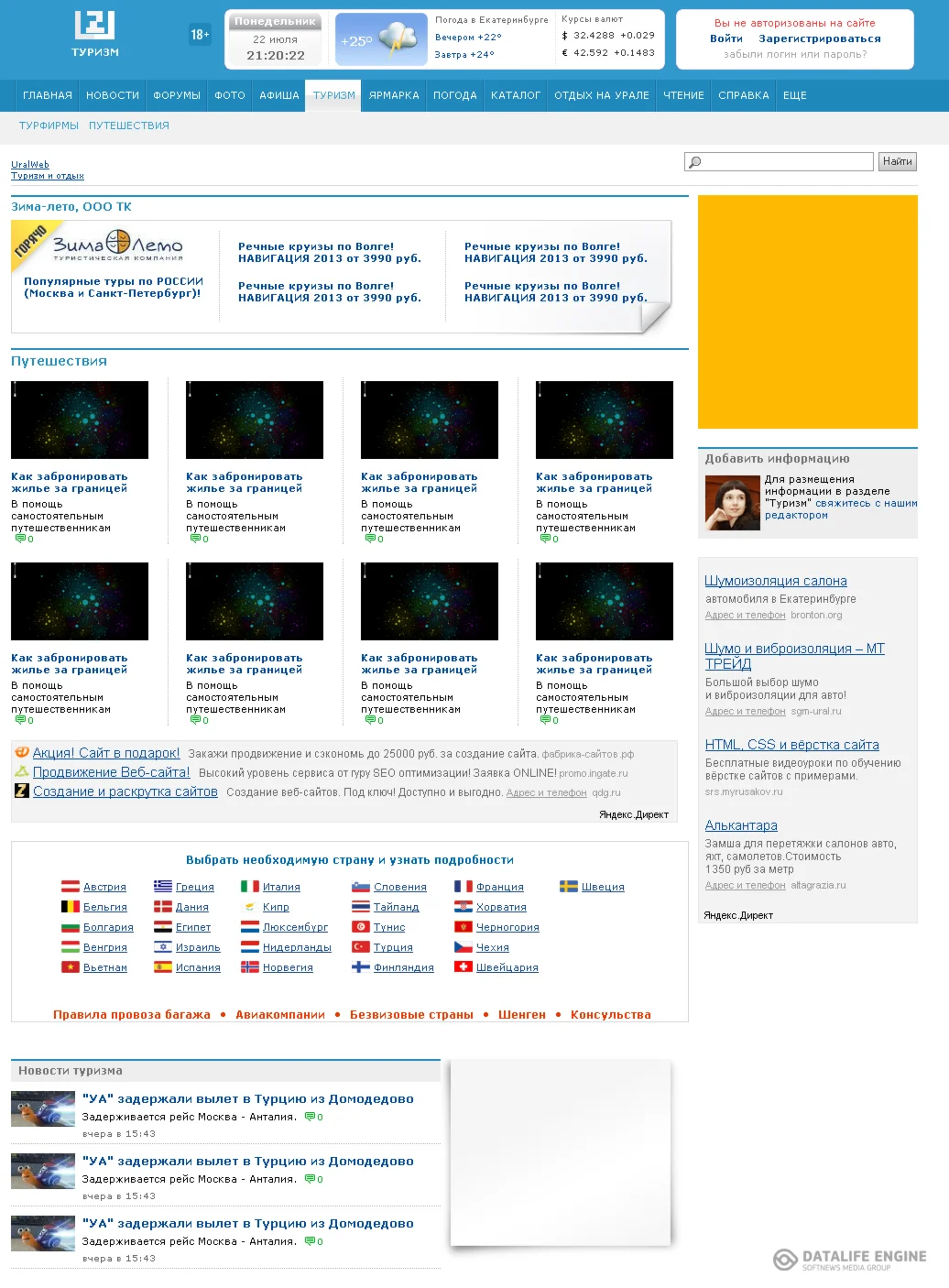Click the Шенген link

tap(522, 1014)
